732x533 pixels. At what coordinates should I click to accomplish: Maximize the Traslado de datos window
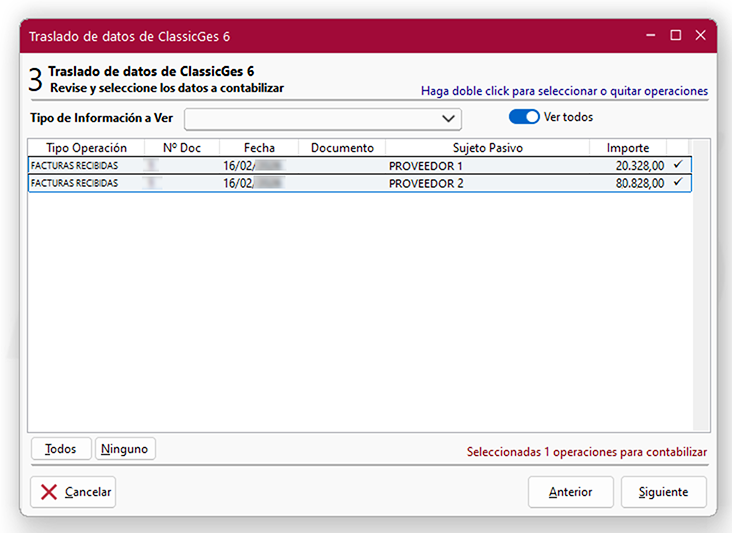coord(676,35)
